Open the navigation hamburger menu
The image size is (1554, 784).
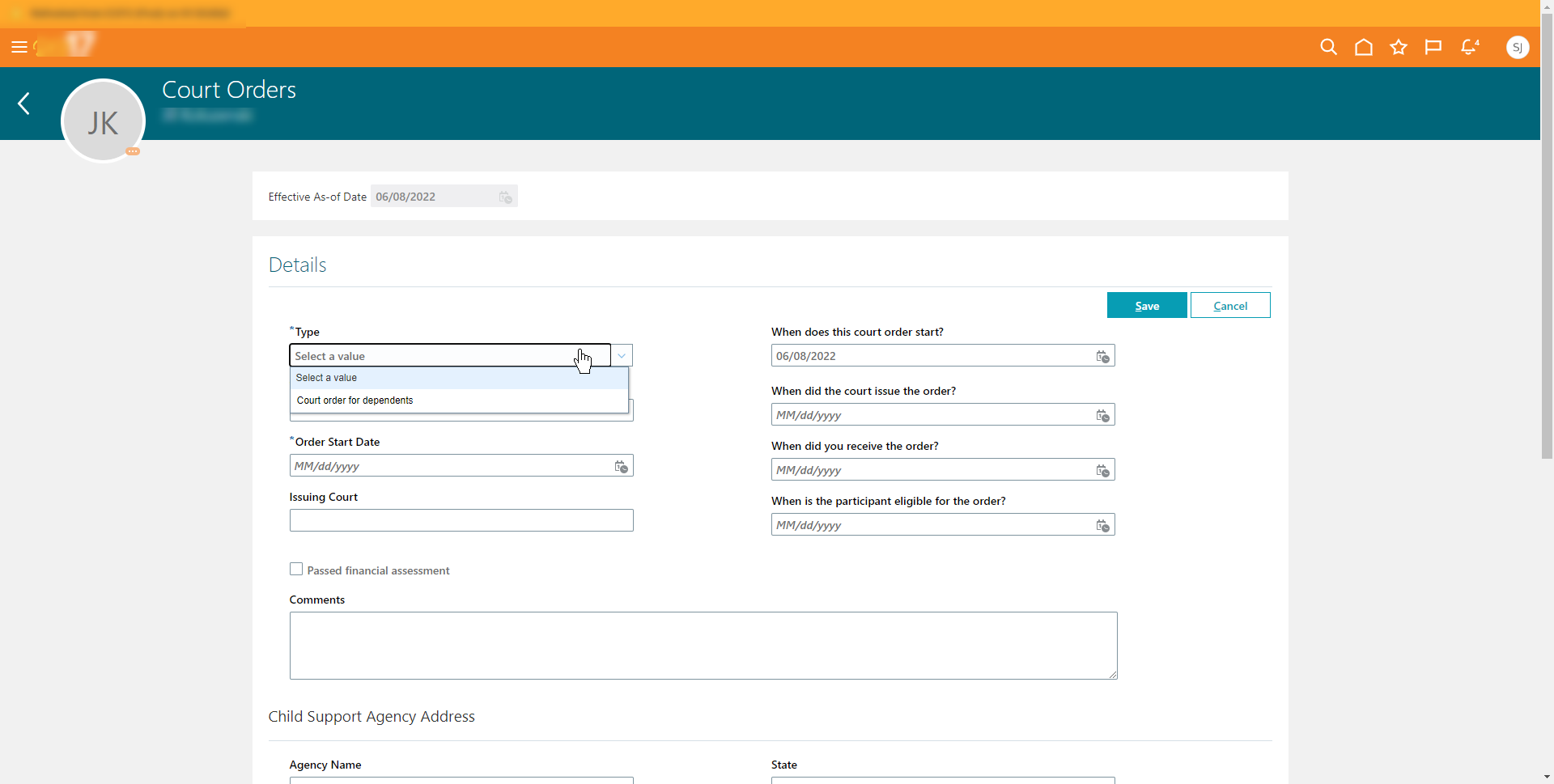(x=20, y=47)
